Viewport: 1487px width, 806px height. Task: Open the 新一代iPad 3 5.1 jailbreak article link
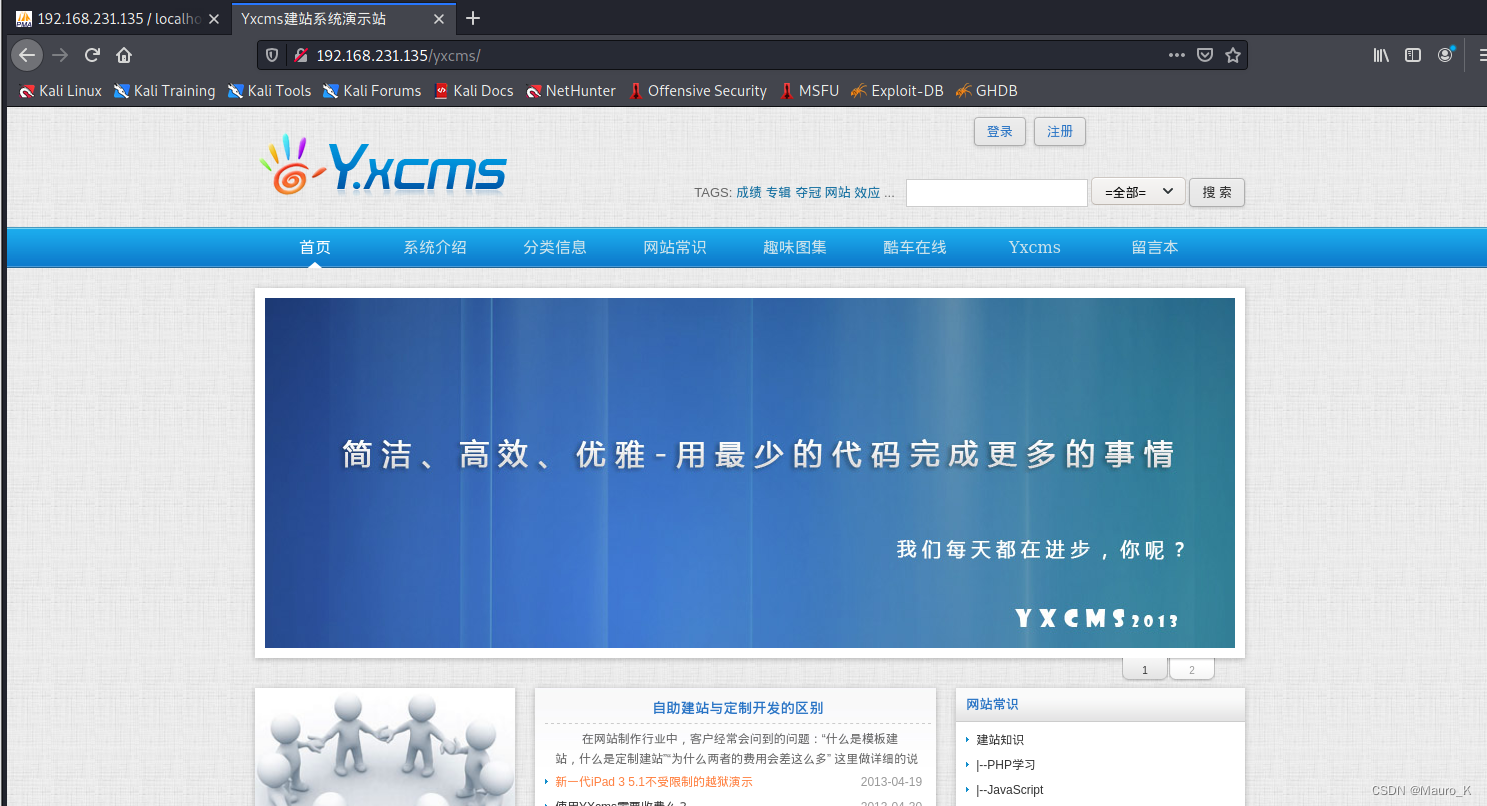coord(651,781)
